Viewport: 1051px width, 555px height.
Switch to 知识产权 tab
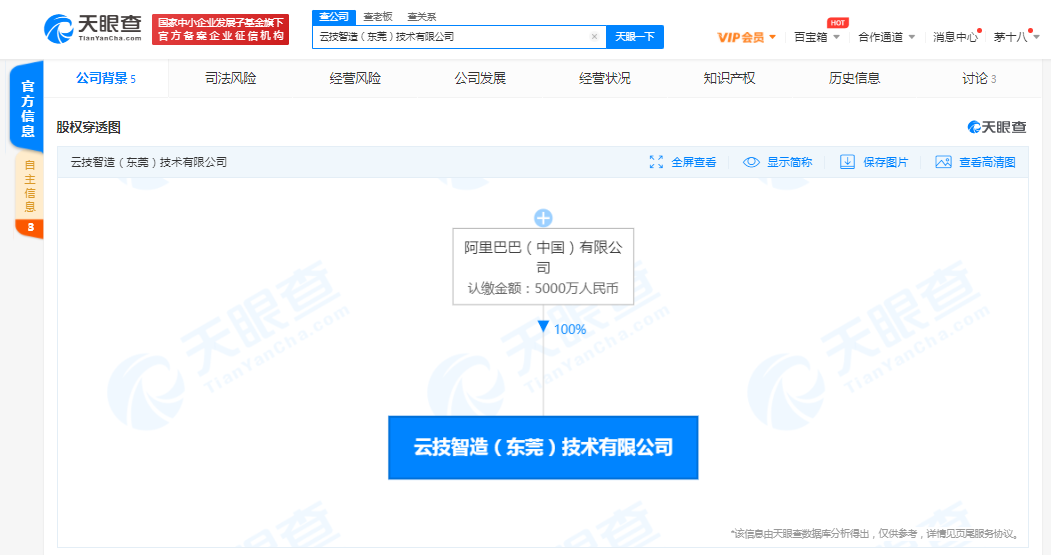point(729,78)
